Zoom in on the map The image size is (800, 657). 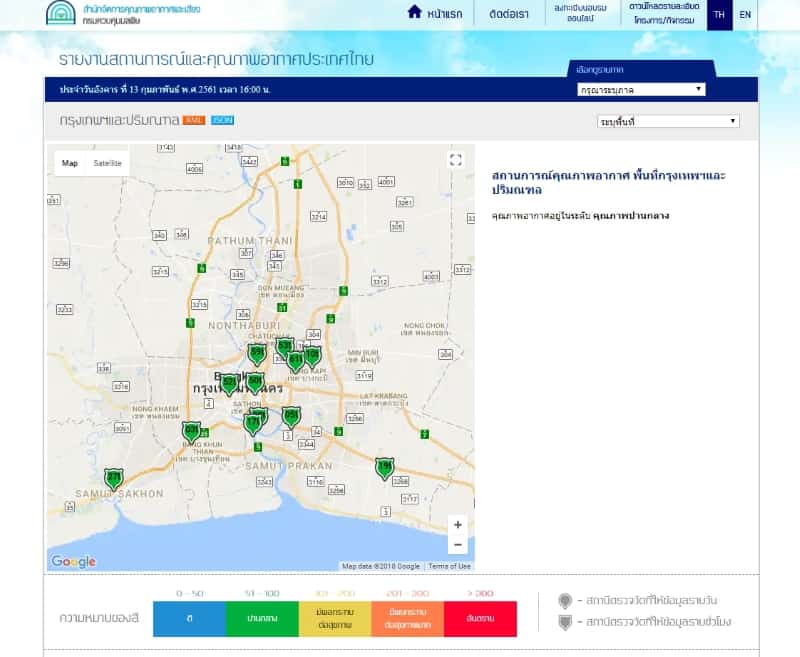point(457,525)
